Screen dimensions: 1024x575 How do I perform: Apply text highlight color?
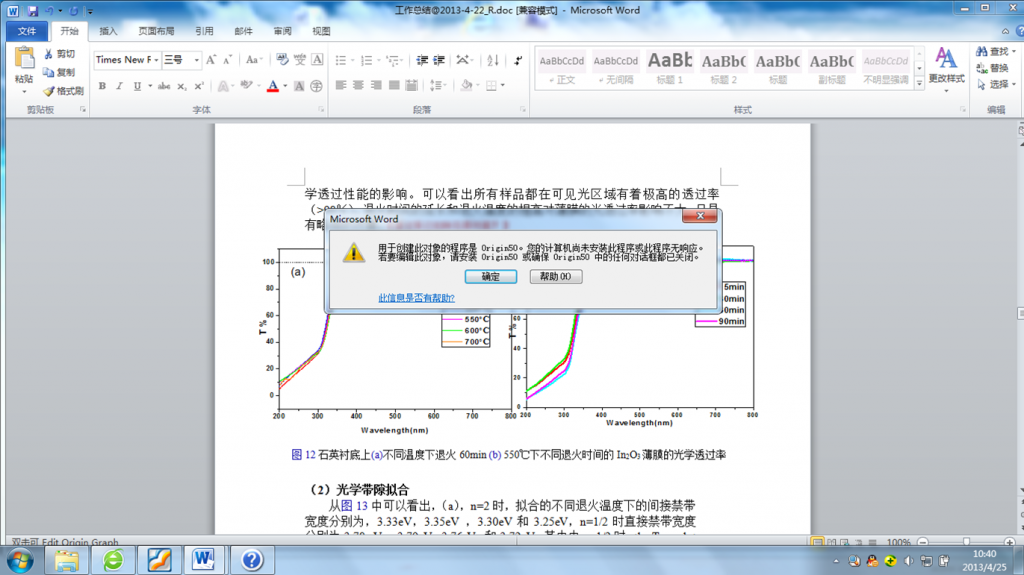tap(246, 86)
